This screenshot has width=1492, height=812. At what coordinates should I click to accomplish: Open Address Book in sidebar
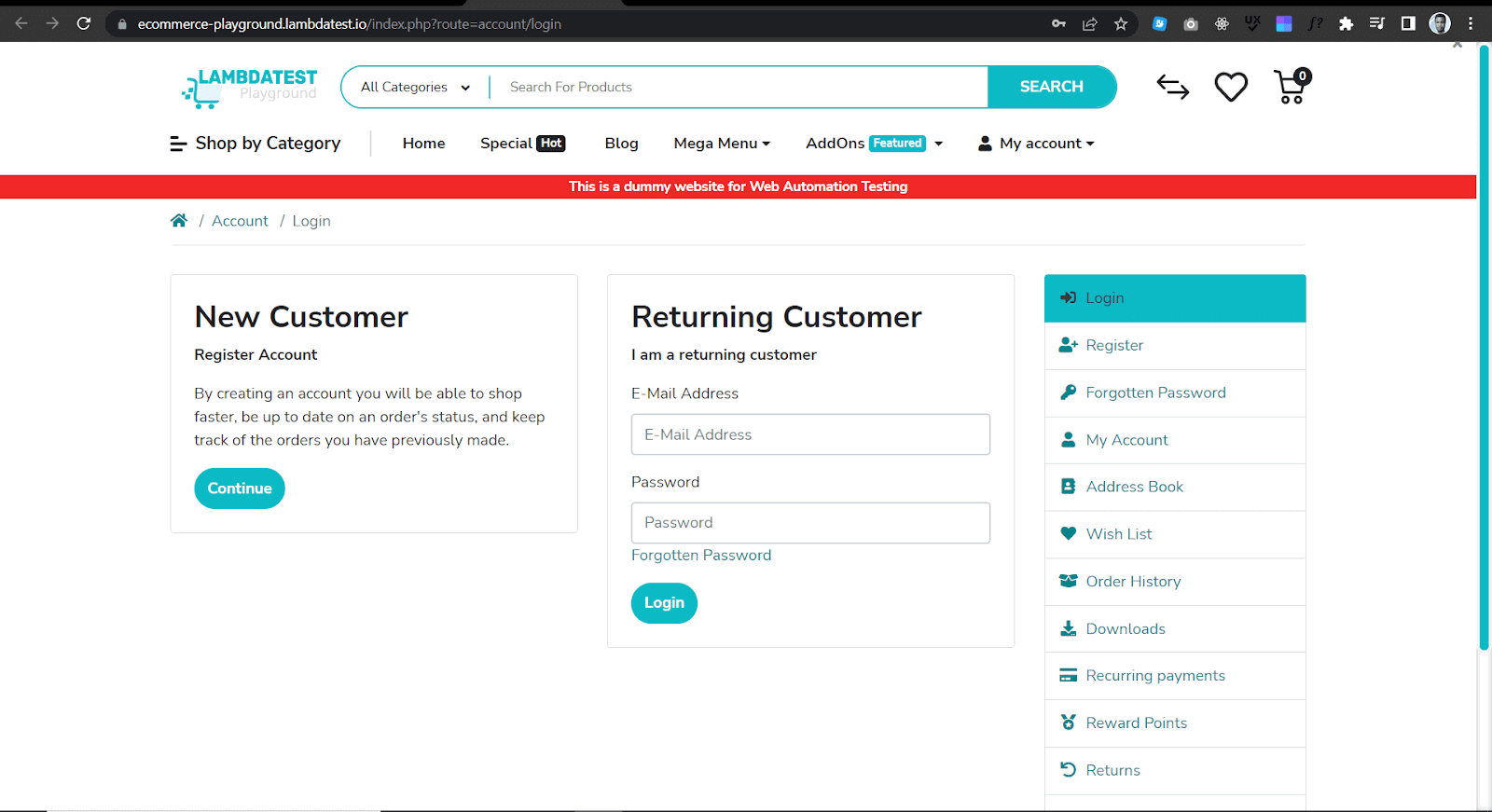[1175, 488]
